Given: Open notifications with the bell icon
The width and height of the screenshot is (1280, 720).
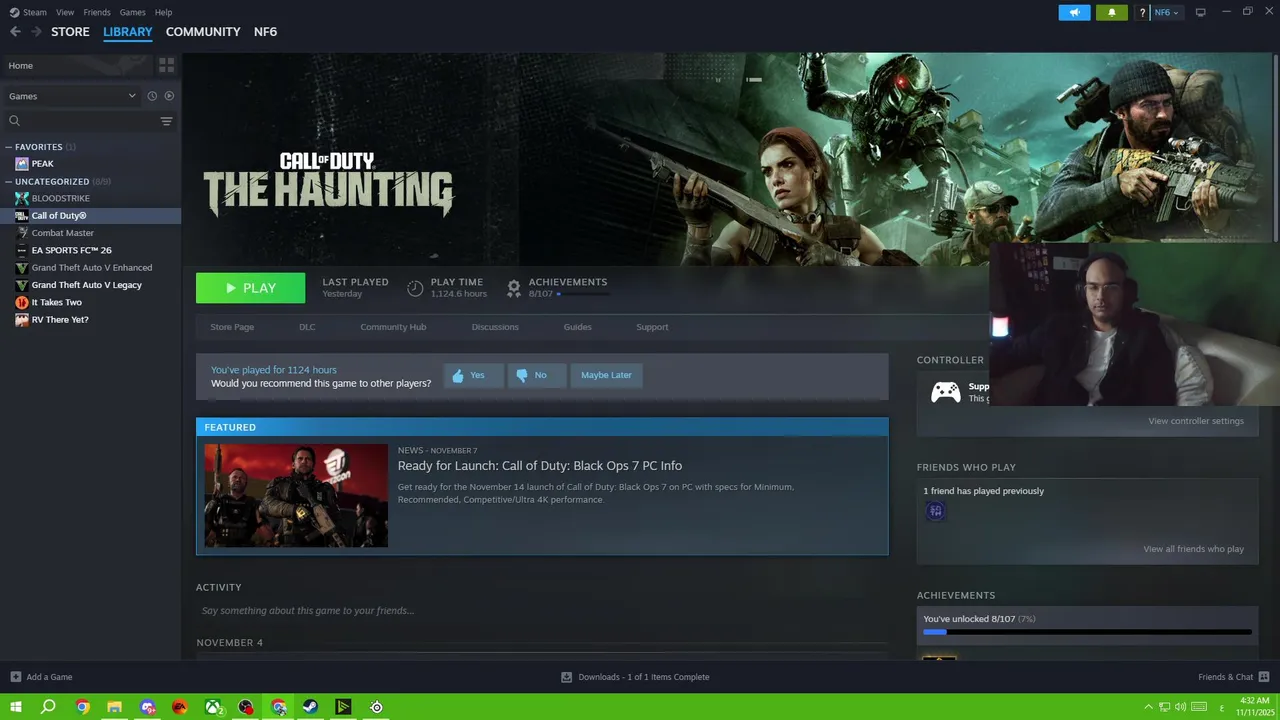Looking at the screenshot, I should click(x=1111, y=12).
